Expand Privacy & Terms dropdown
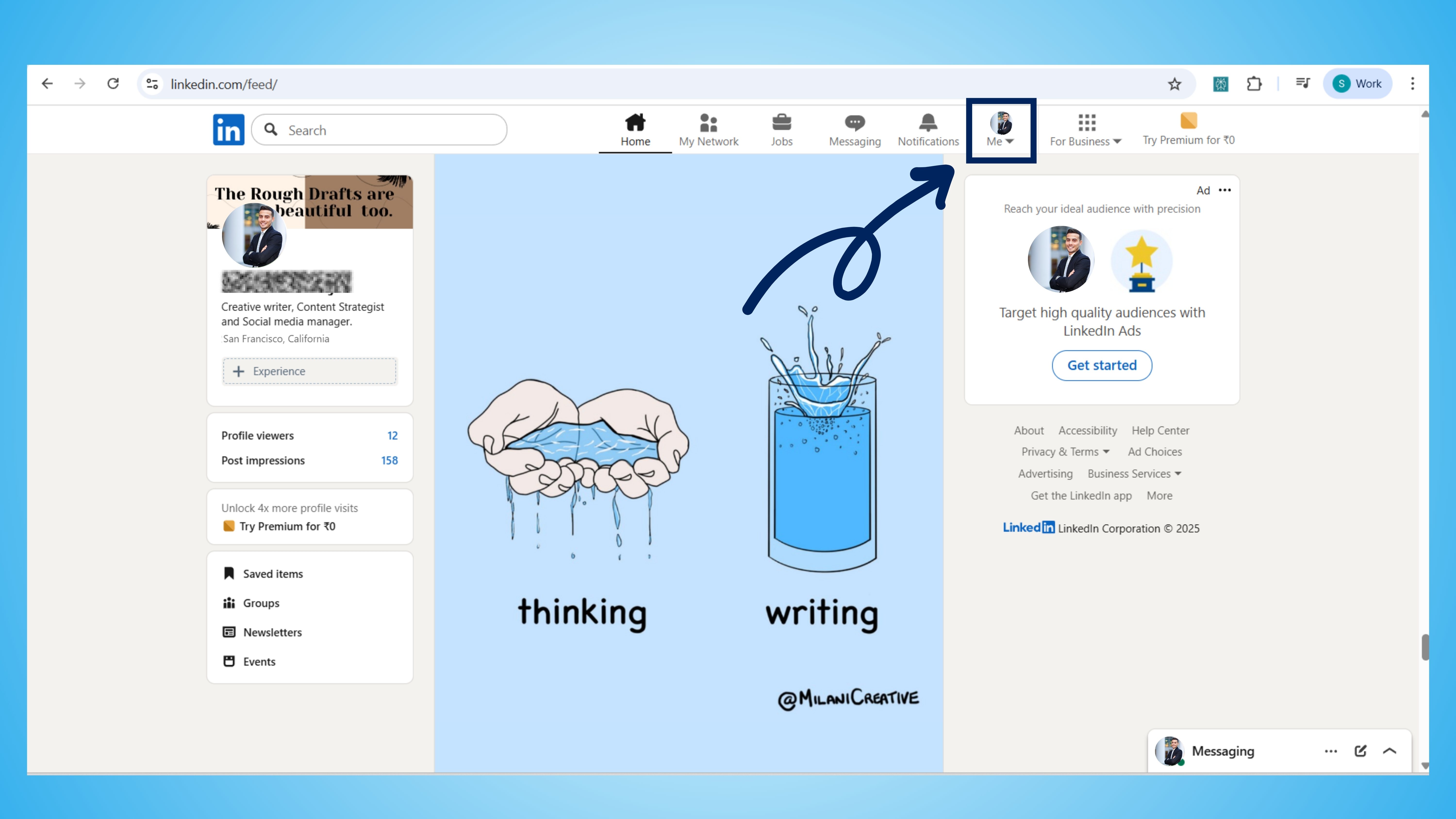1456x819 pixels. (1065, 452)
